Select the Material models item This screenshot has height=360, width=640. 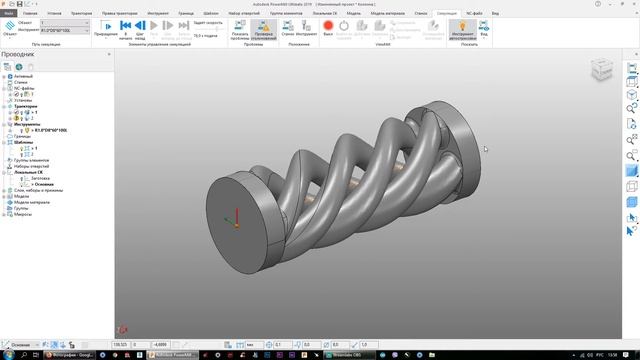(32, 202)
